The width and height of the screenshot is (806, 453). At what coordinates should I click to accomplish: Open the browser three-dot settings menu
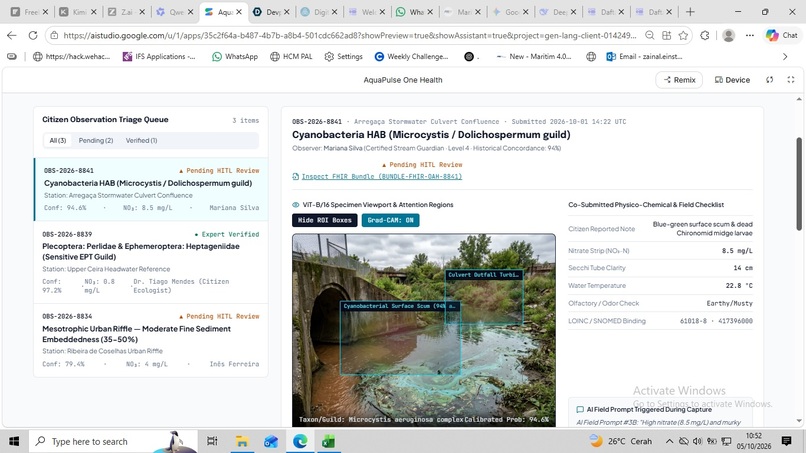pos(750,35)
